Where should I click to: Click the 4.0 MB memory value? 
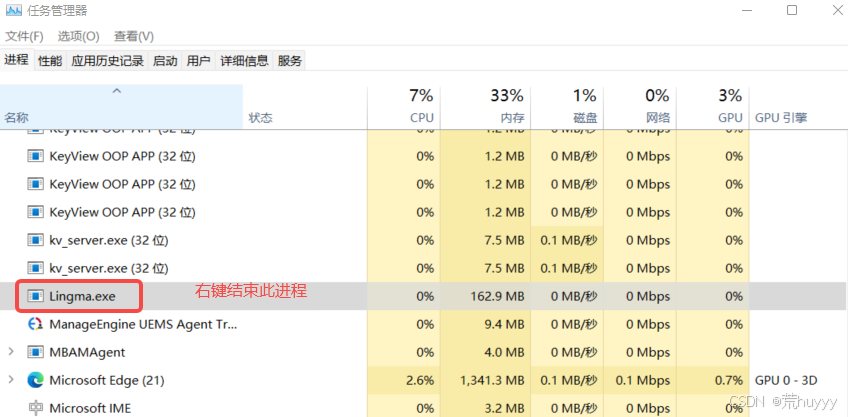click(x=504, y=352)
